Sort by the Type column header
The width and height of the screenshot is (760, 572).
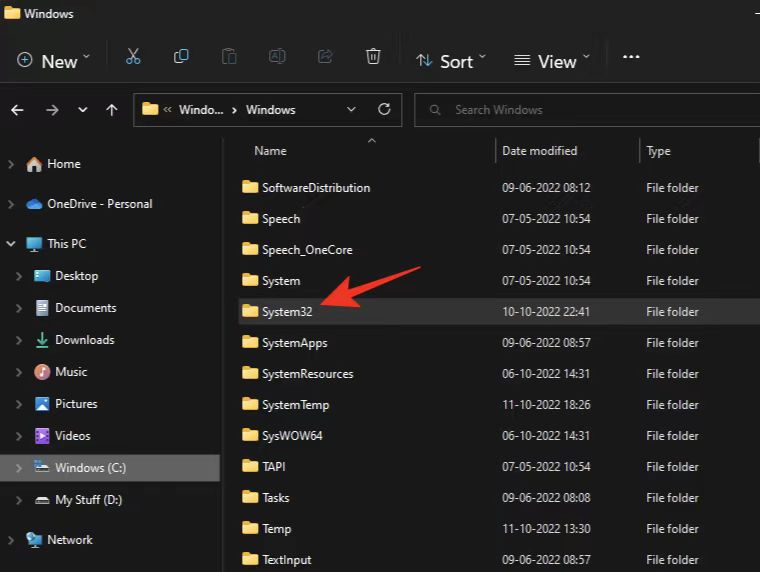(658, 151)
